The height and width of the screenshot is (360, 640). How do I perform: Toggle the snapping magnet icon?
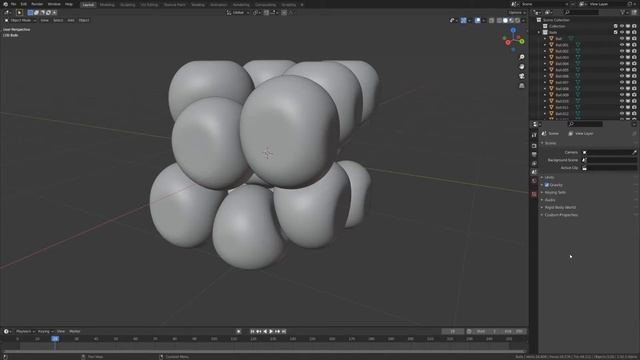click(x=266, y=13)
